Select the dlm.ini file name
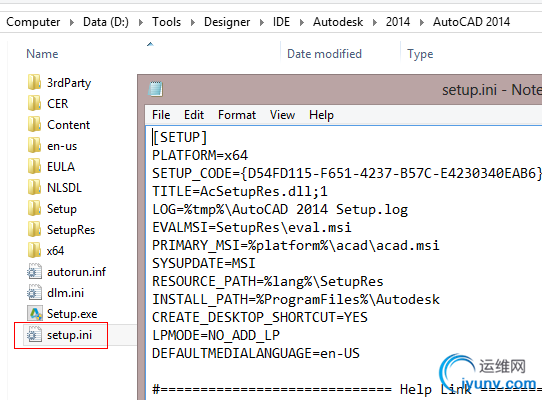The height and width of the screenshot is (400, 542). coord(66,293)
